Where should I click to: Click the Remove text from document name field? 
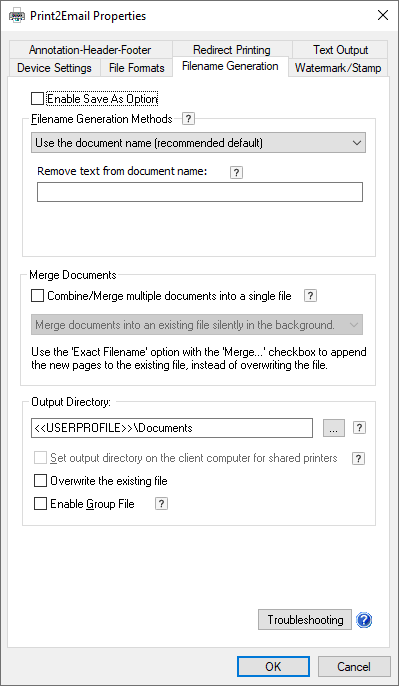coord(200,192)
